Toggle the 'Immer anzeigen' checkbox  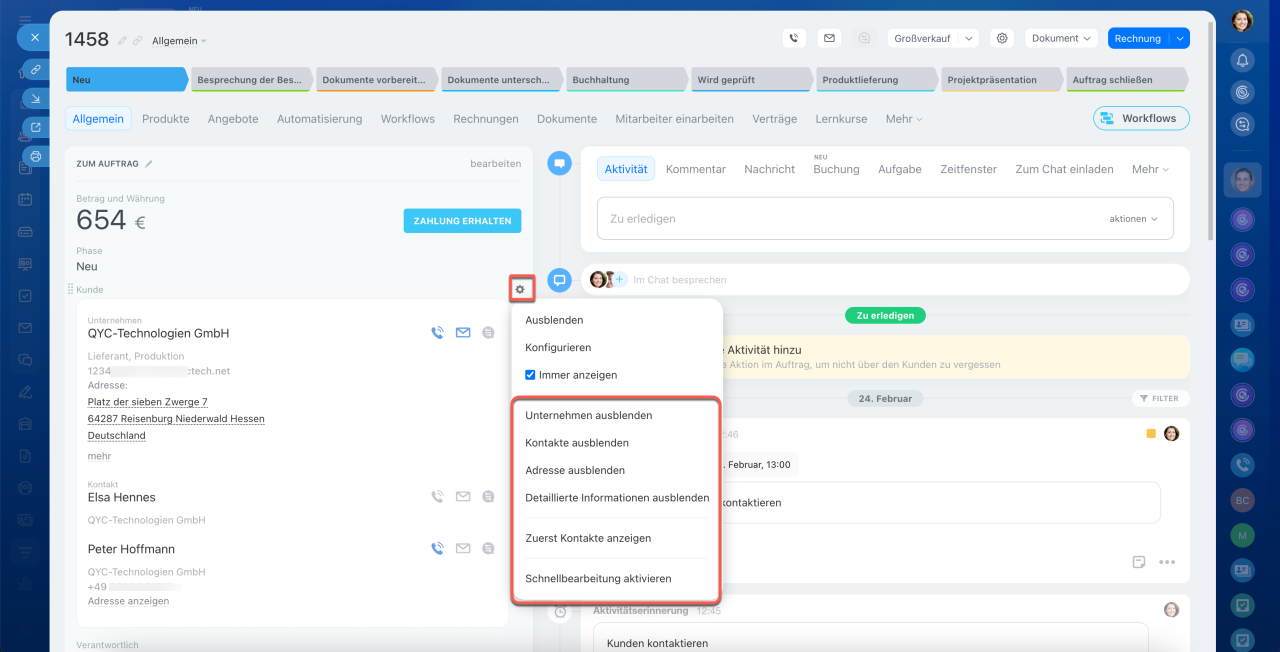pos(531,375)
